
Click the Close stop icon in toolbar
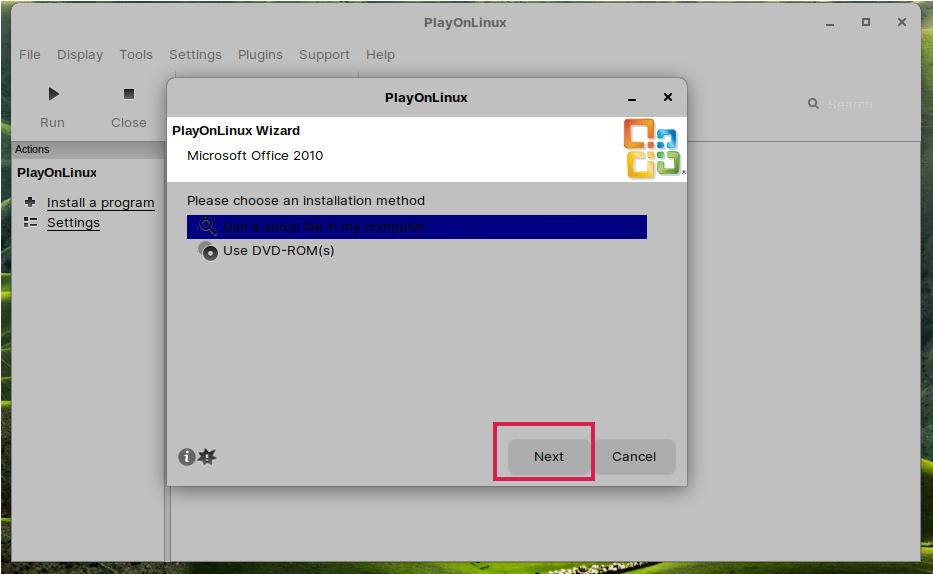(129, 94)
